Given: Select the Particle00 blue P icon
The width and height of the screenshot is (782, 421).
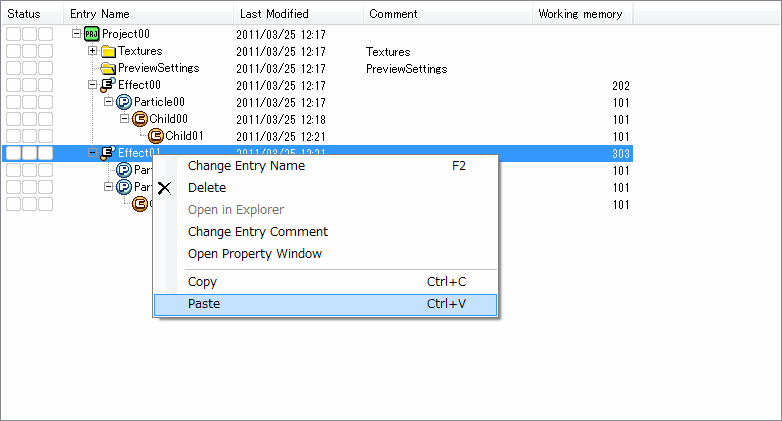Looking at the screenshot, I should point(125,102).
